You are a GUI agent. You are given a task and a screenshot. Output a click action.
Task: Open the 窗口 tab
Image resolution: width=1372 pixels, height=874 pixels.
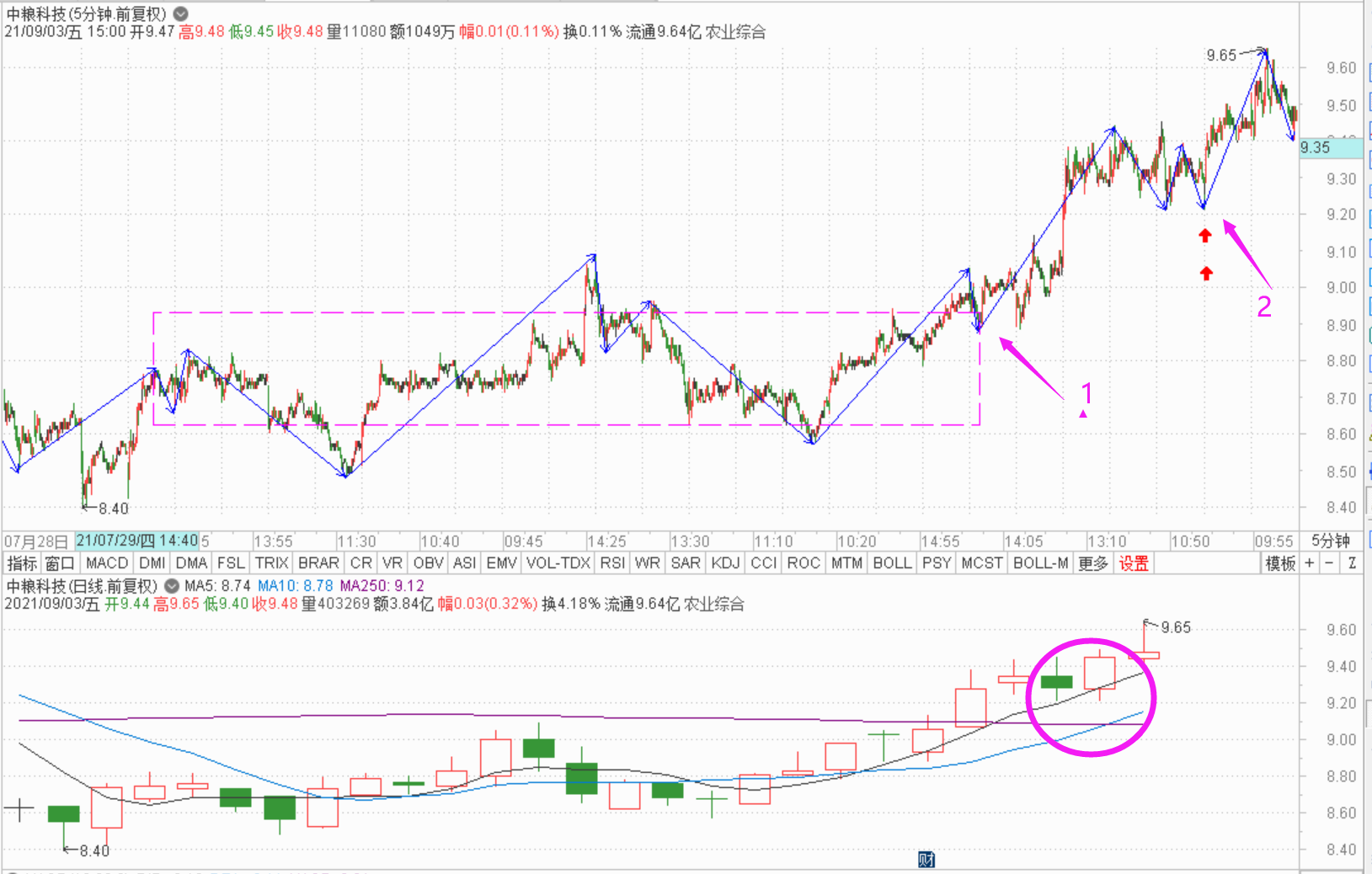click(61, 563)
